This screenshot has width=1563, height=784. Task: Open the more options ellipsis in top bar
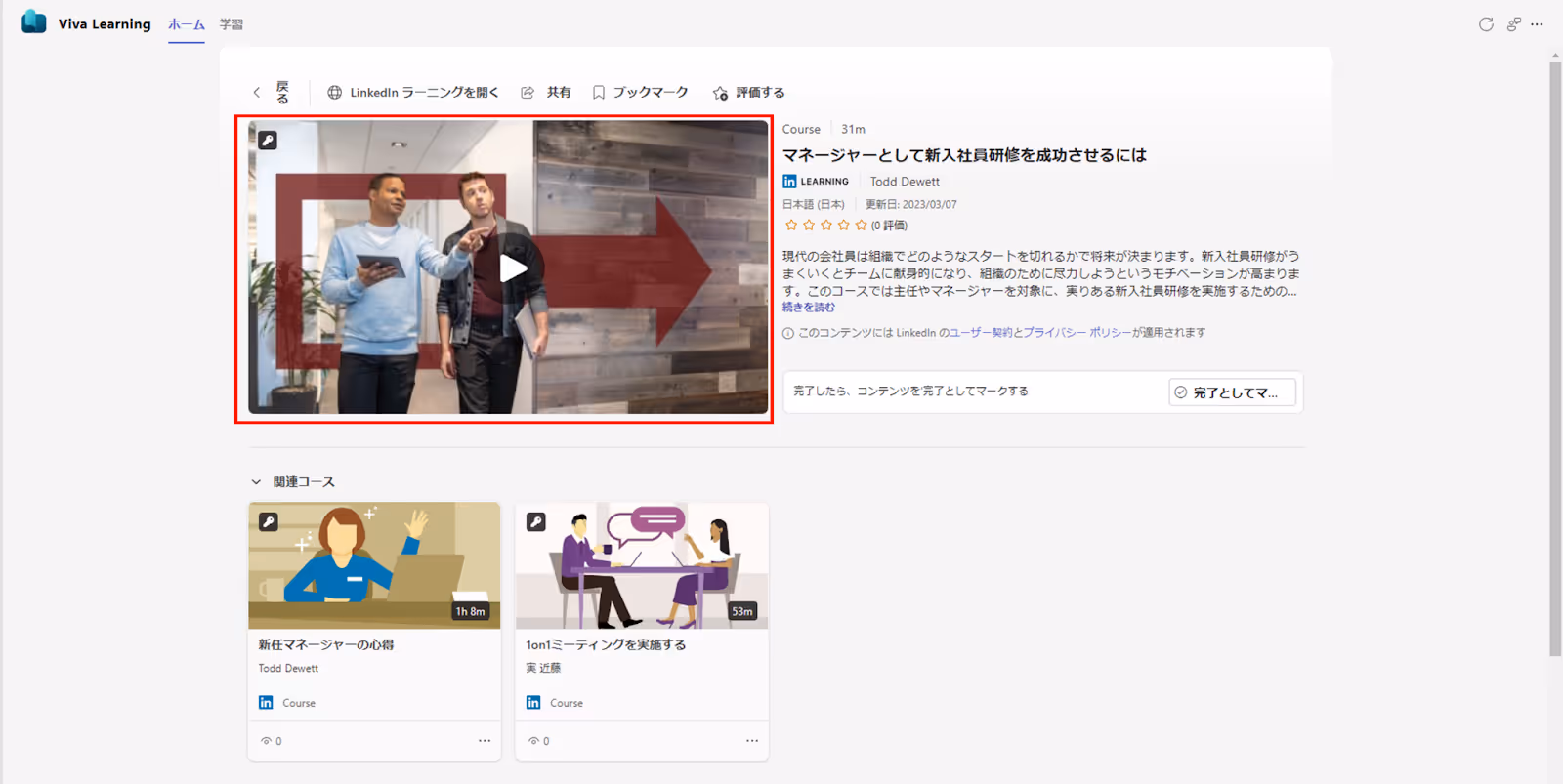click(1537, 24)
